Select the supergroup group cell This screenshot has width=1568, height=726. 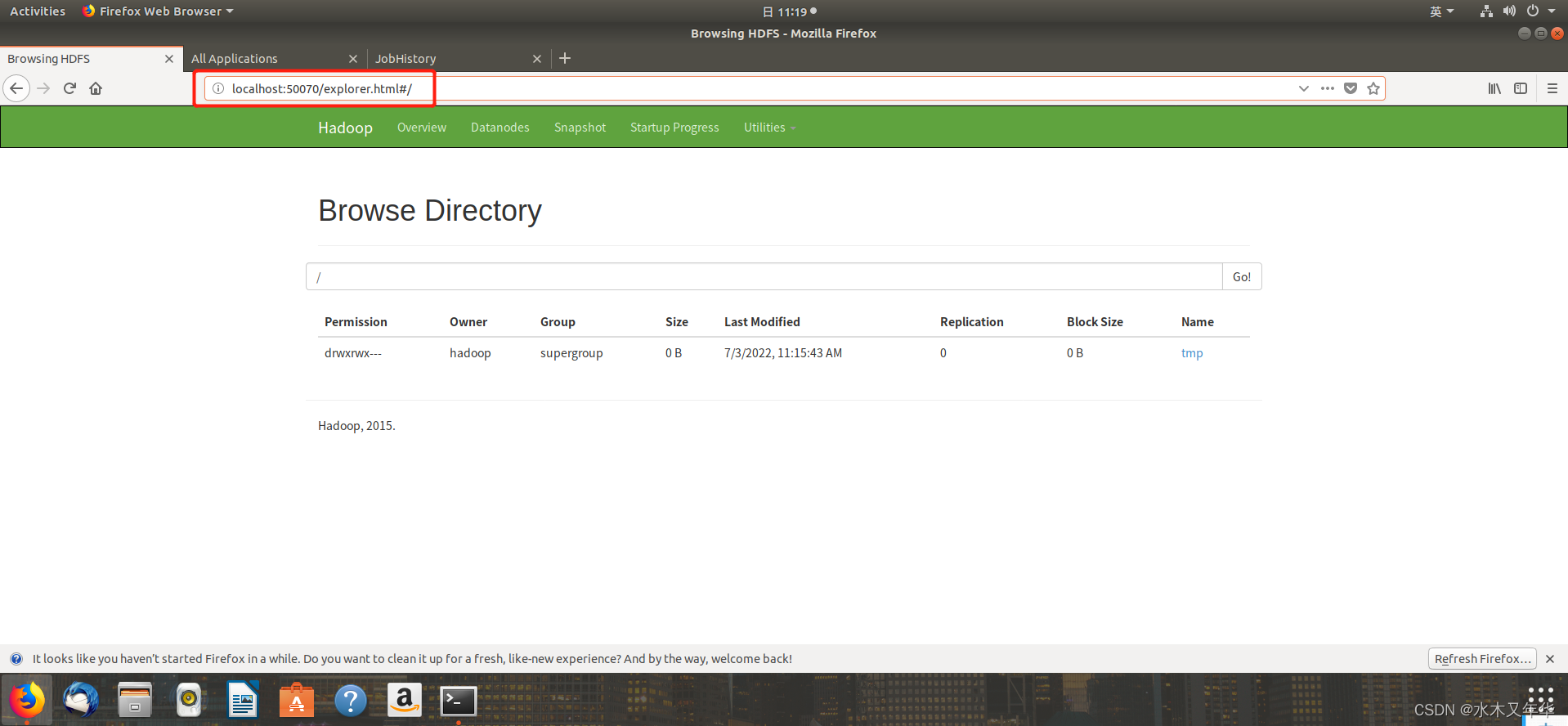[571, 353]
